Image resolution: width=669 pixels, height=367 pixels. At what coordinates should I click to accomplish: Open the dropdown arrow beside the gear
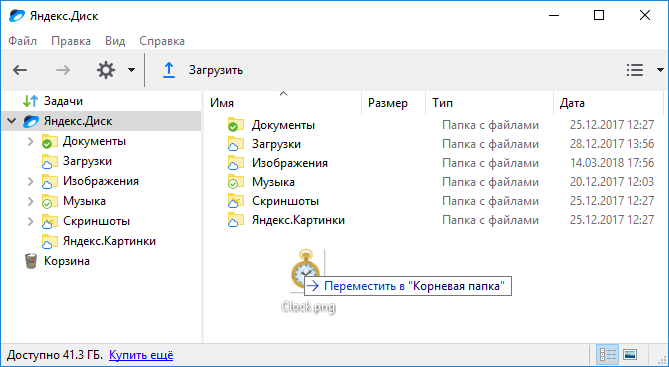click(131, 70)
